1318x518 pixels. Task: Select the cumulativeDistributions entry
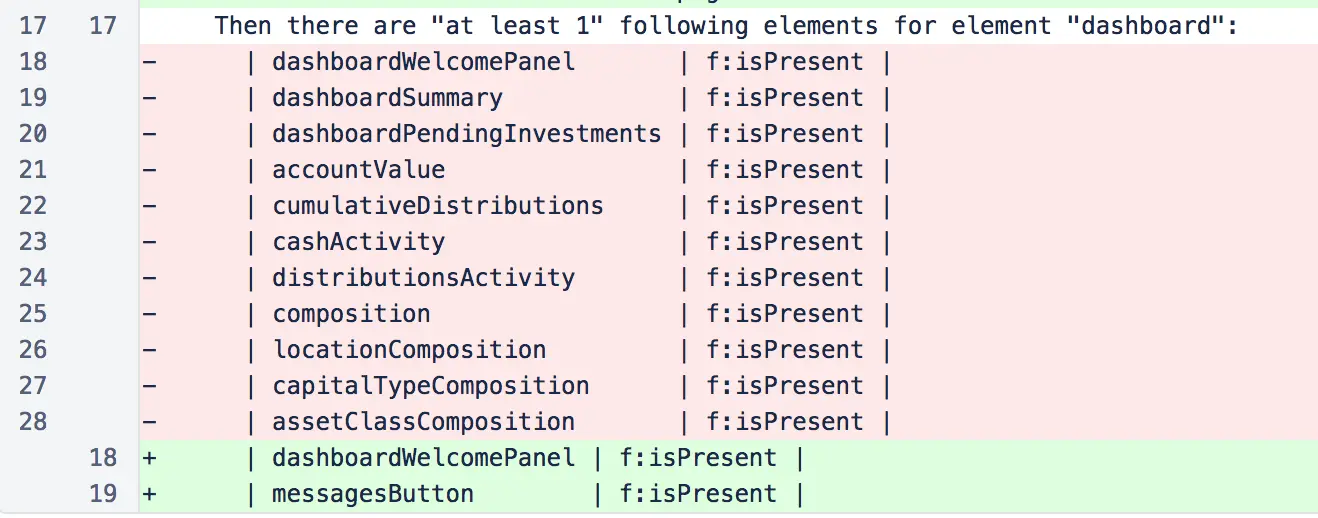tap(437, 206)
